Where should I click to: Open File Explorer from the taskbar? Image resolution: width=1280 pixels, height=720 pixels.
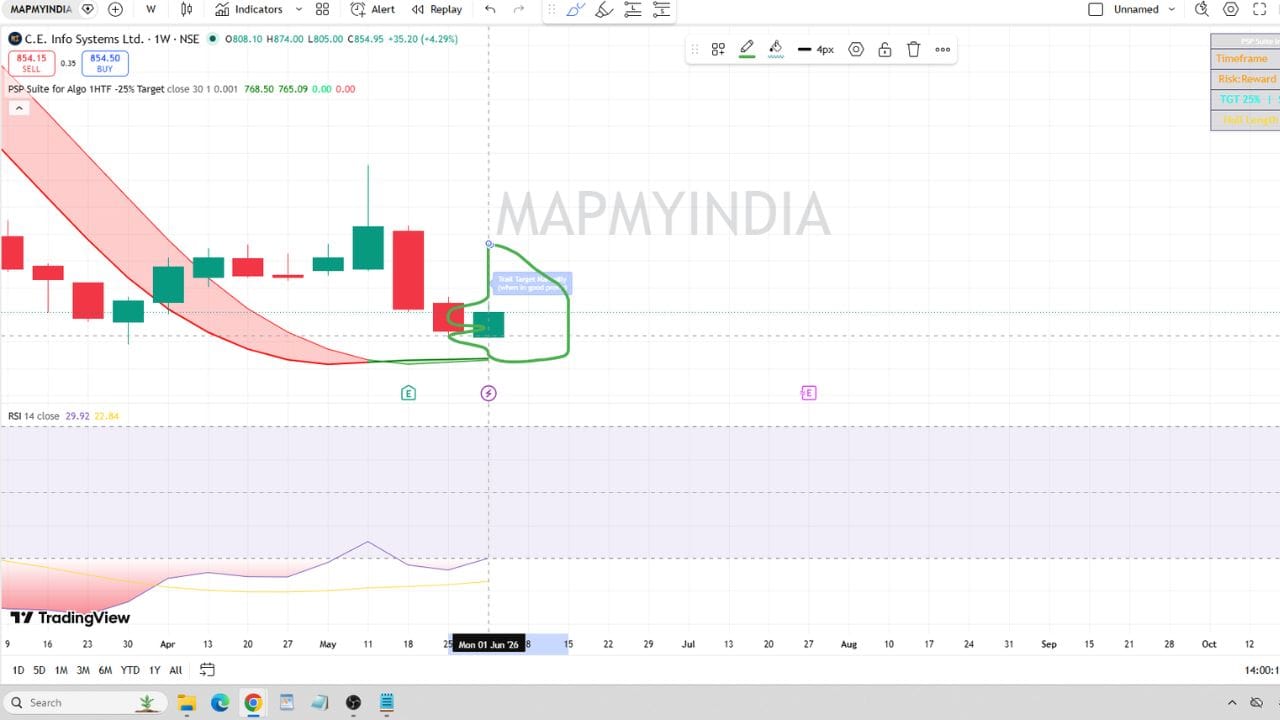186,703
